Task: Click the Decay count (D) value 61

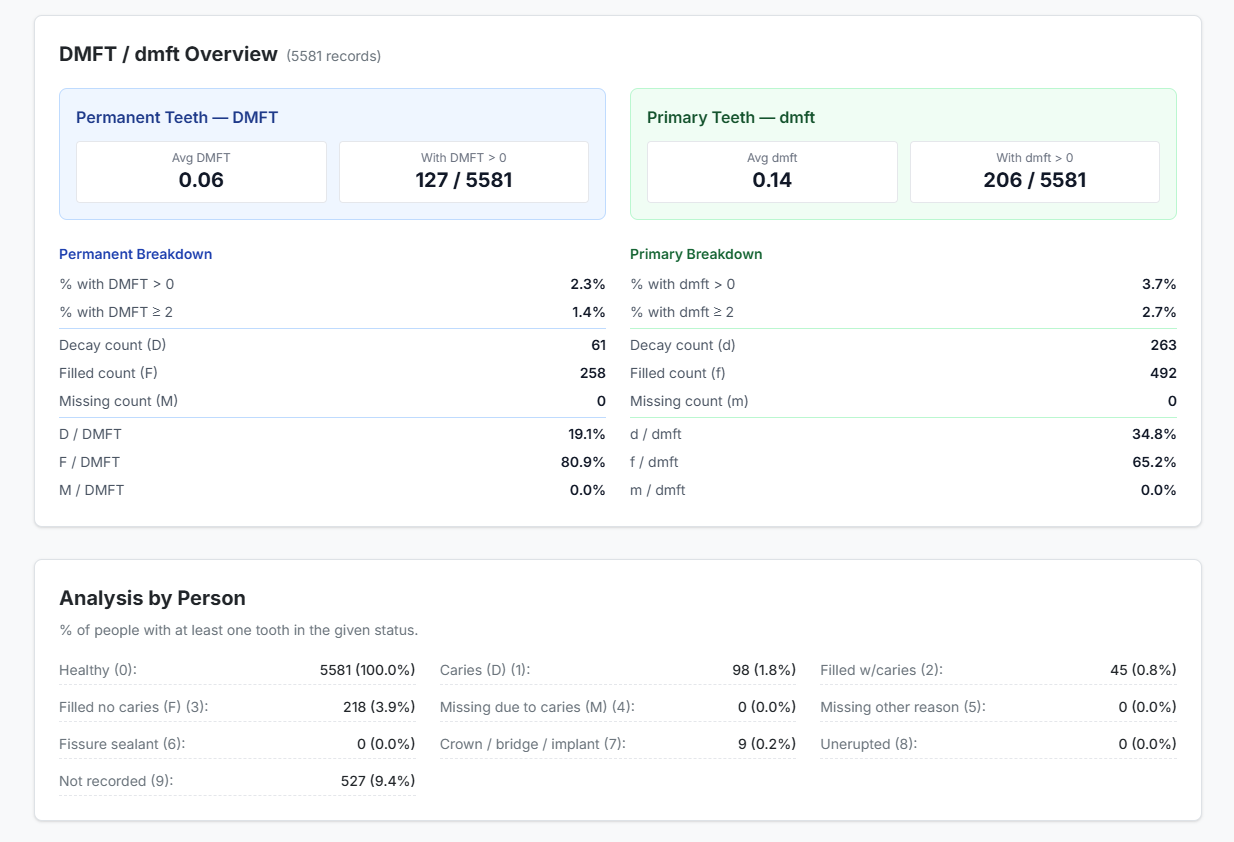Action: pyautogui.click(x=598, y=345)
